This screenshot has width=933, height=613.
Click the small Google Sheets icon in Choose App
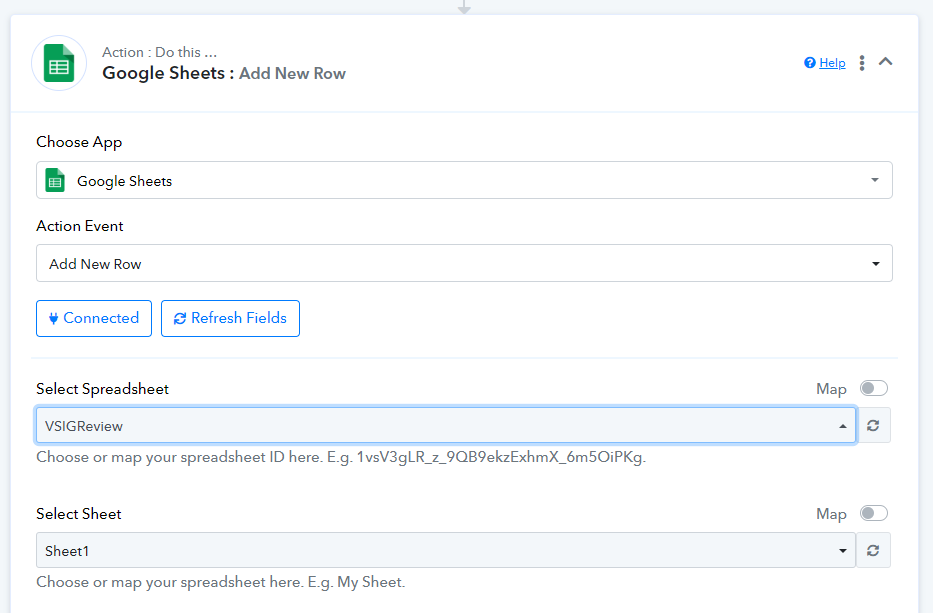(x=55, y=181)
